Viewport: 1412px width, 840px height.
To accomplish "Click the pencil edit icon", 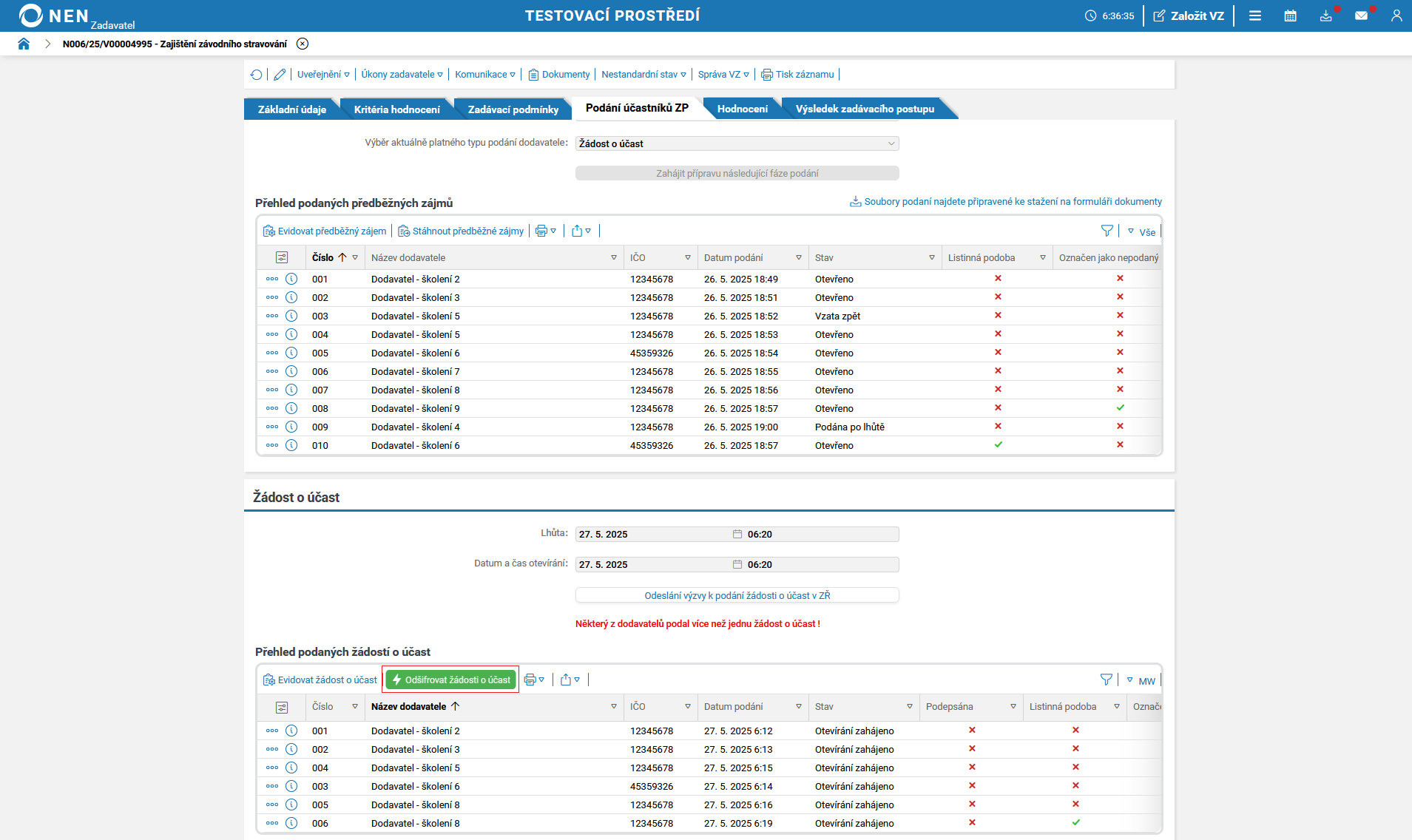I will point(280,75).
